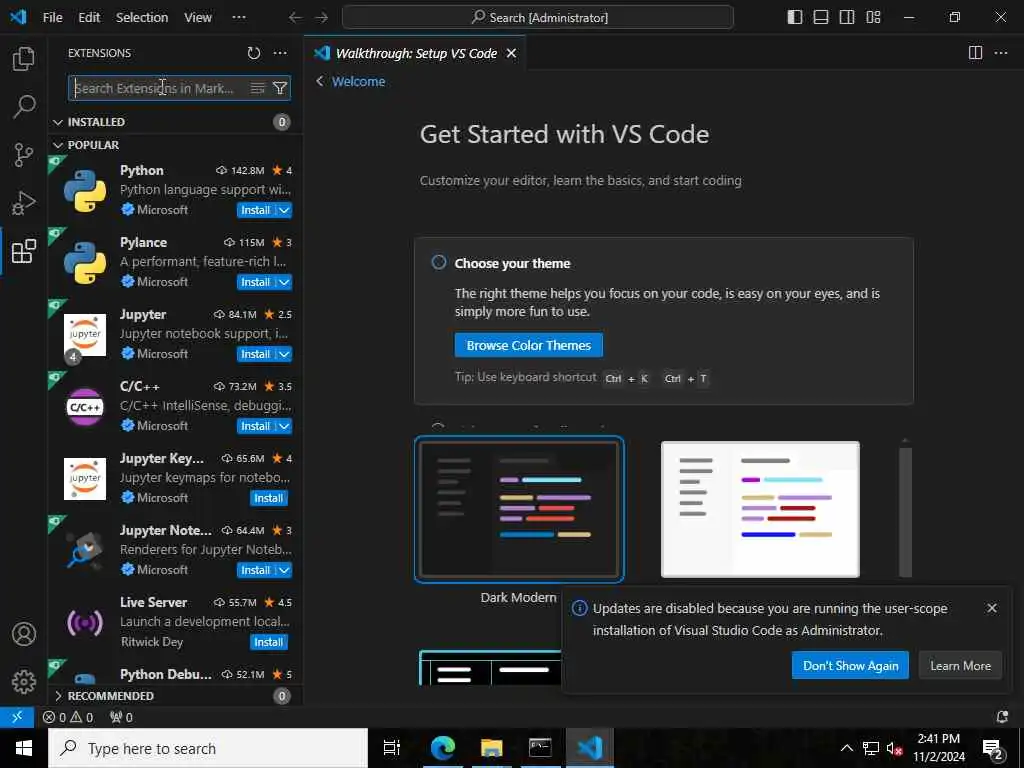This screenshot has height=768, width=1024.
Task: Open Customize Layout icon
Action: point(873,18)
